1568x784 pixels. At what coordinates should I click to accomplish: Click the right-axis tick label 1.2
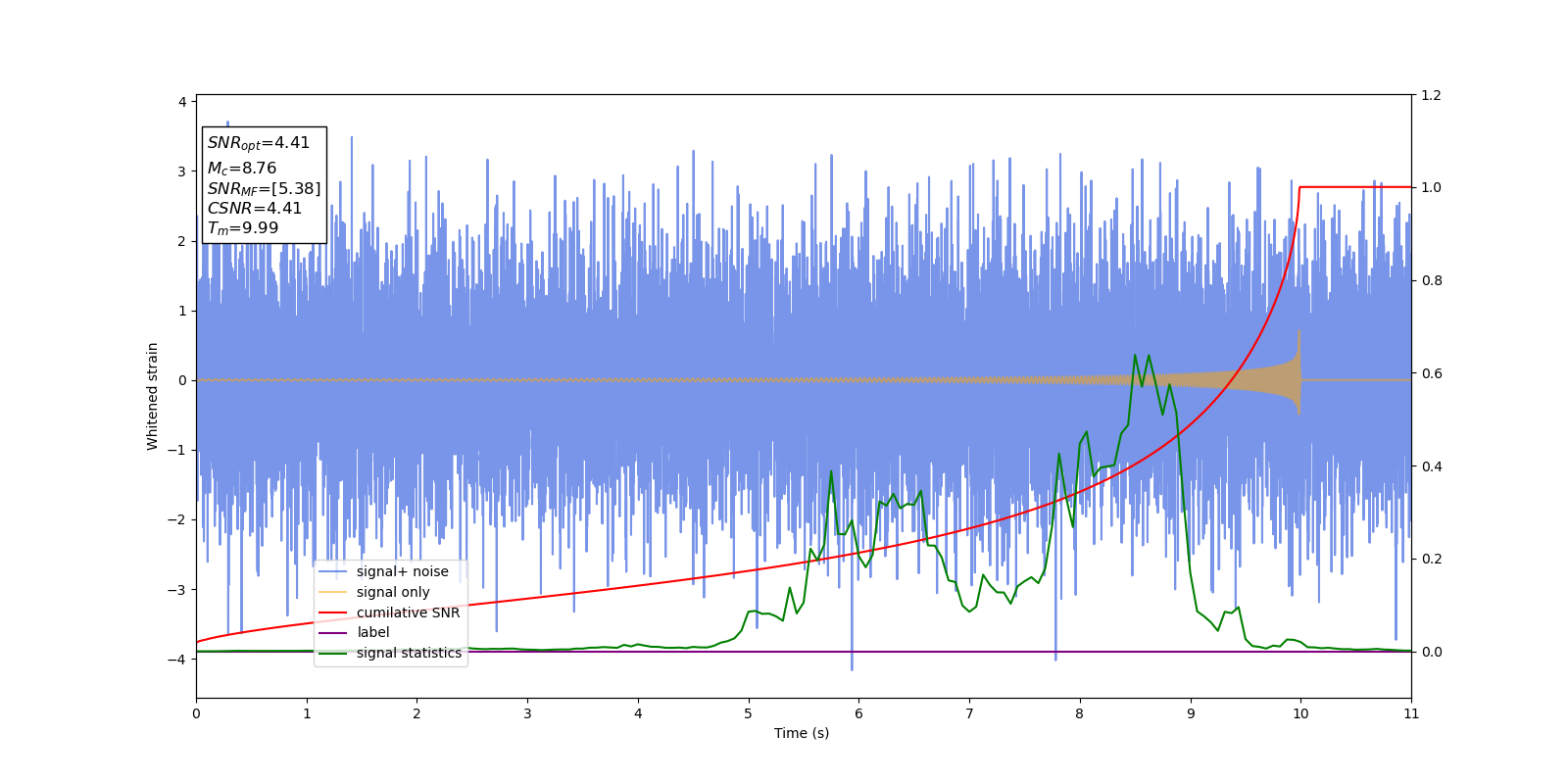(1431, 95)
